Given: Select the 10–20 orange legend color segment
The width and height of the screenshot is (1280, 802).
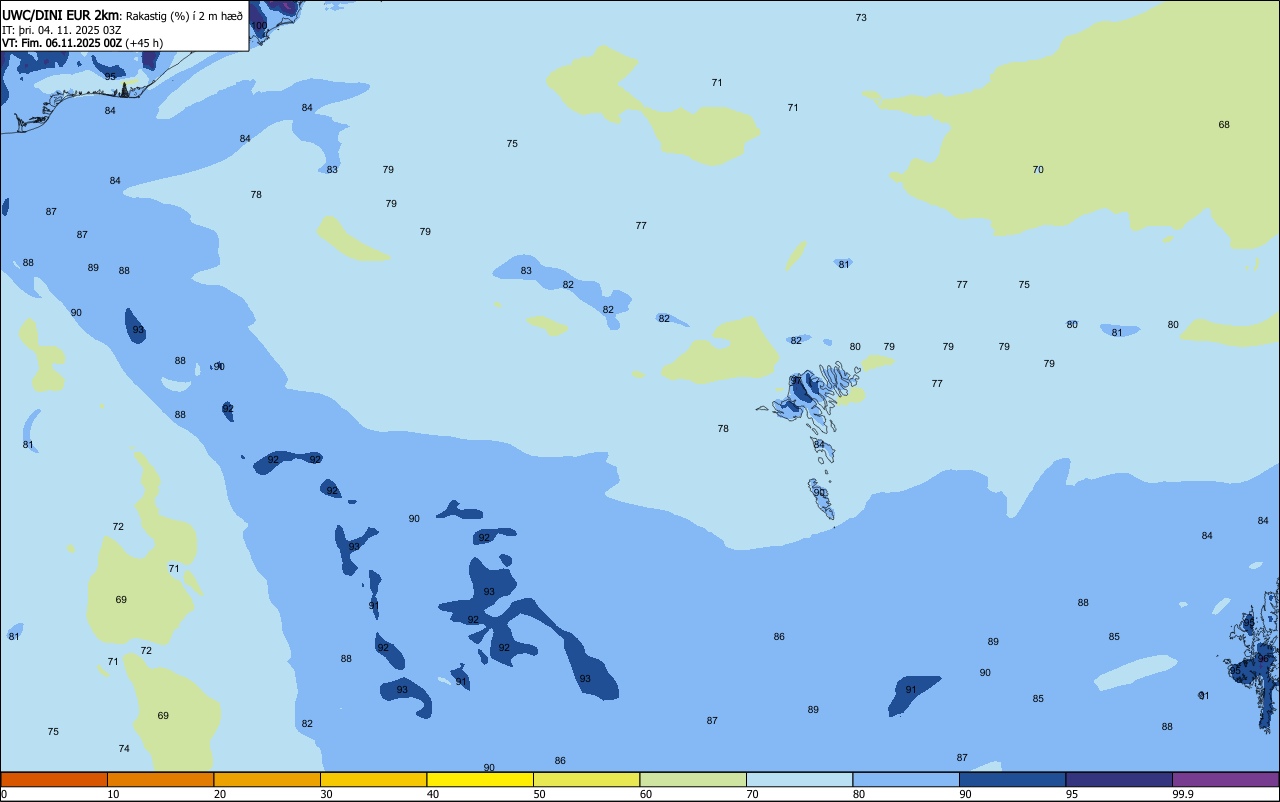Looking at the screenshot, I should coord(160,779).
